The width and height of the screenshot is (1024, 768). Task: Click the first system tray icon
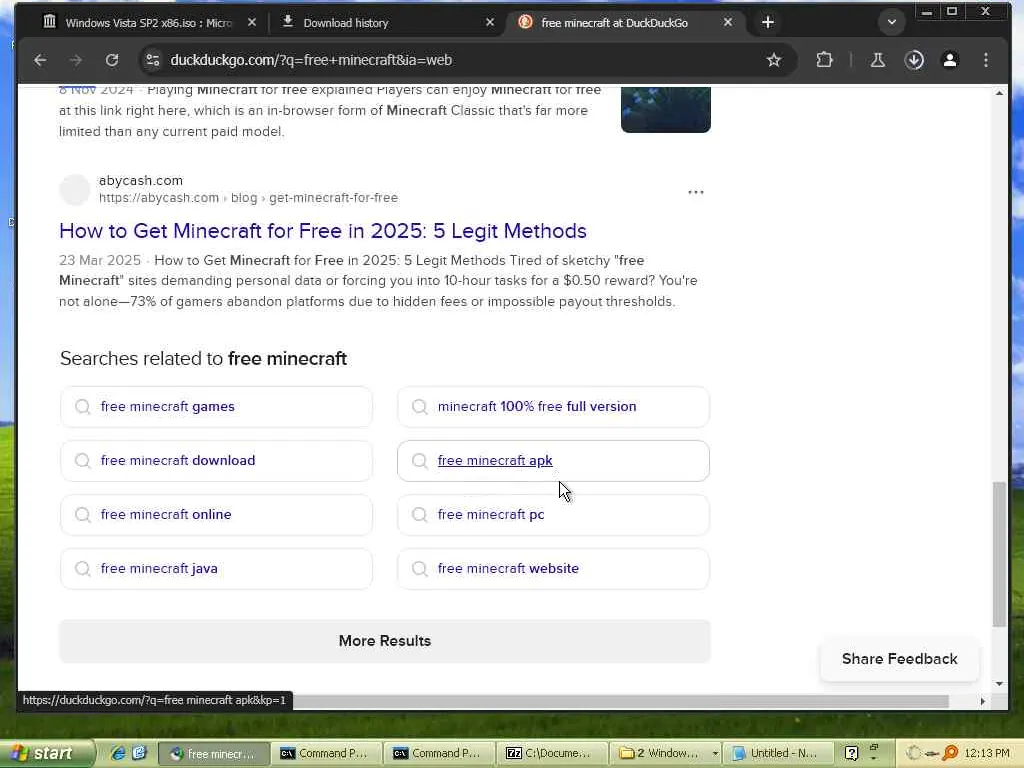pyautogui.click(x=914, y=754)
